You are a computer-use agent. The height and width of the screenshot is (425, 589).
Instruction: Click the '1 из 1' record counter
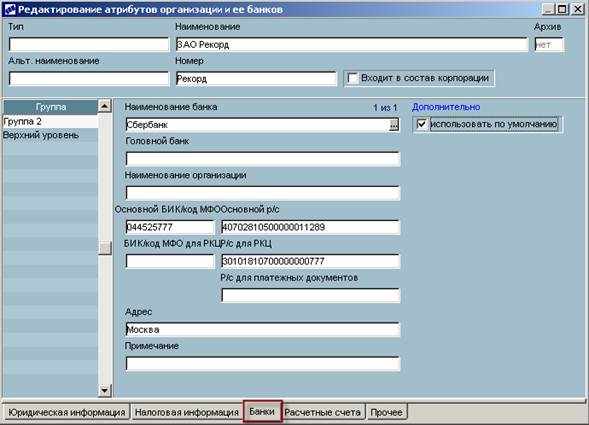click(385, 107)
